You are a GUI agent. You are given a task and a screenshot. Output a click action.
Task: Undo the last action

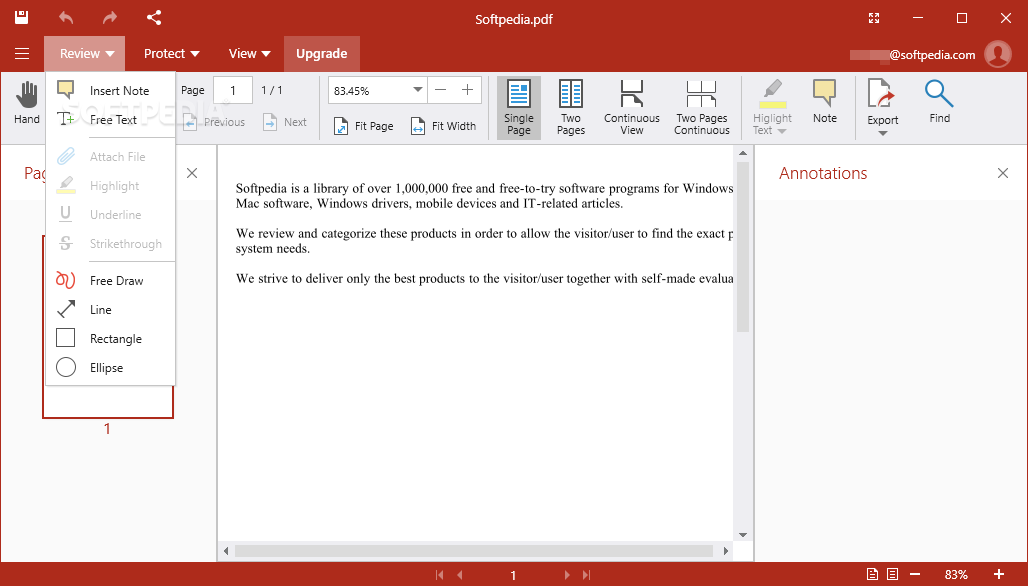(66, 18)
